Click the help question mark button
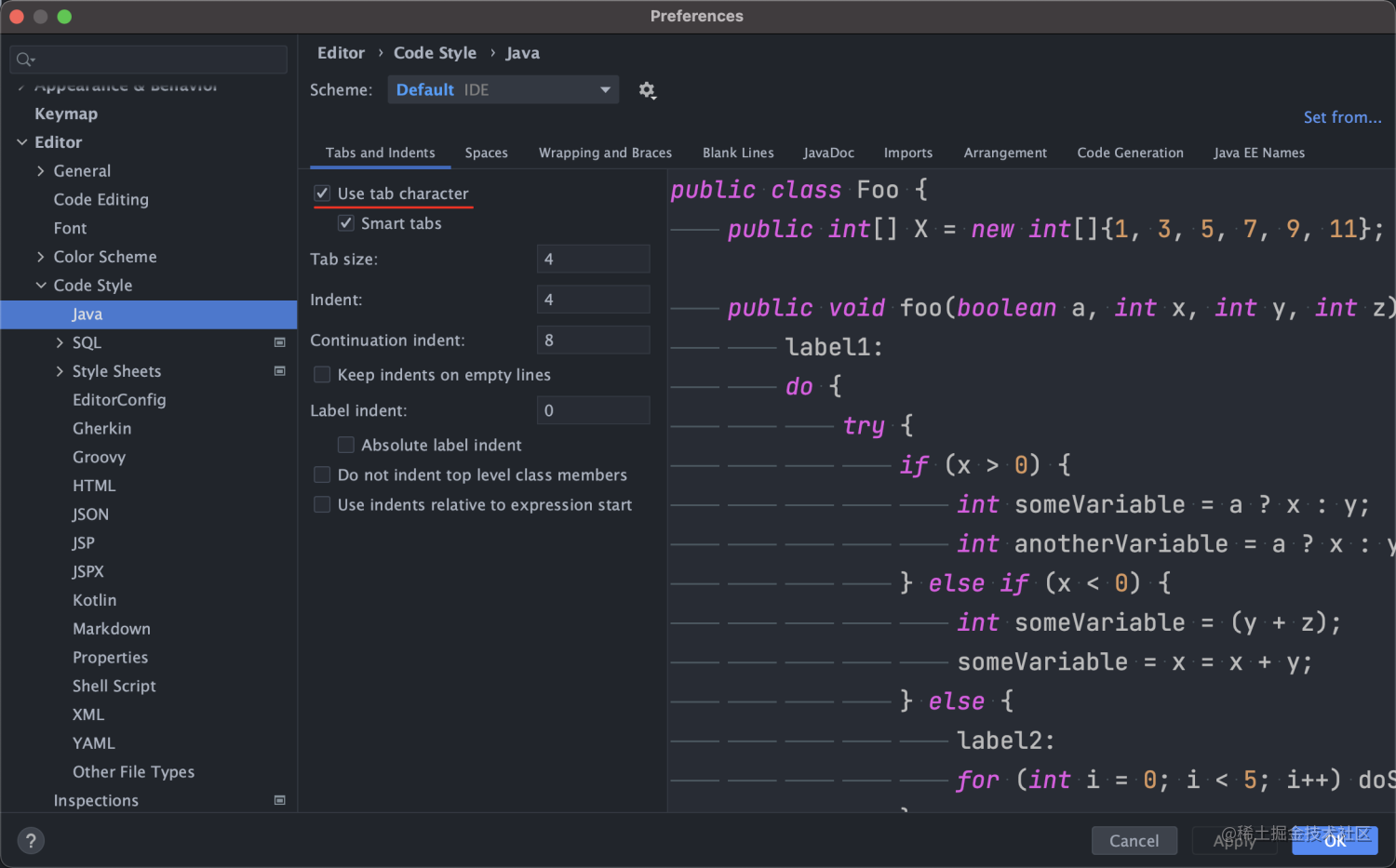The image size is (1396, 868). click(31, 841)
